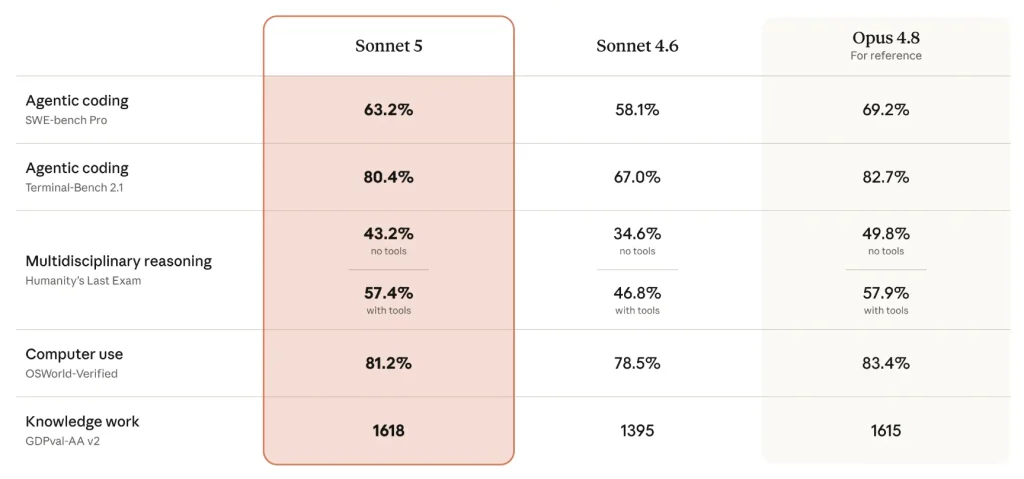Click the Humanity's Last Exam subtitle
1024x479 pixels.
point(83,281)
